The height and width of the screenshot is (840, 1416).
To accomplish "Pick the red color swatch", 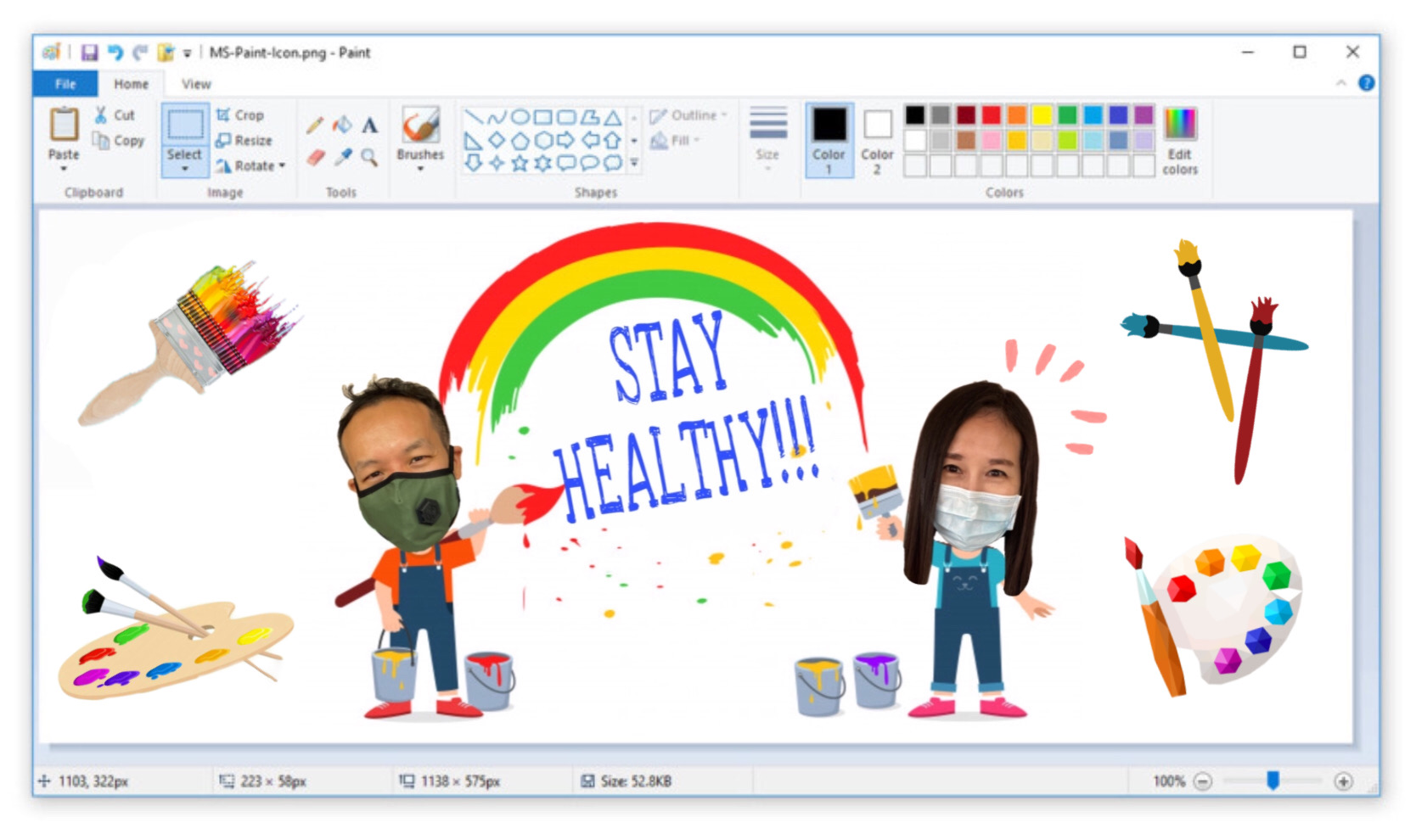I will 992,115.
